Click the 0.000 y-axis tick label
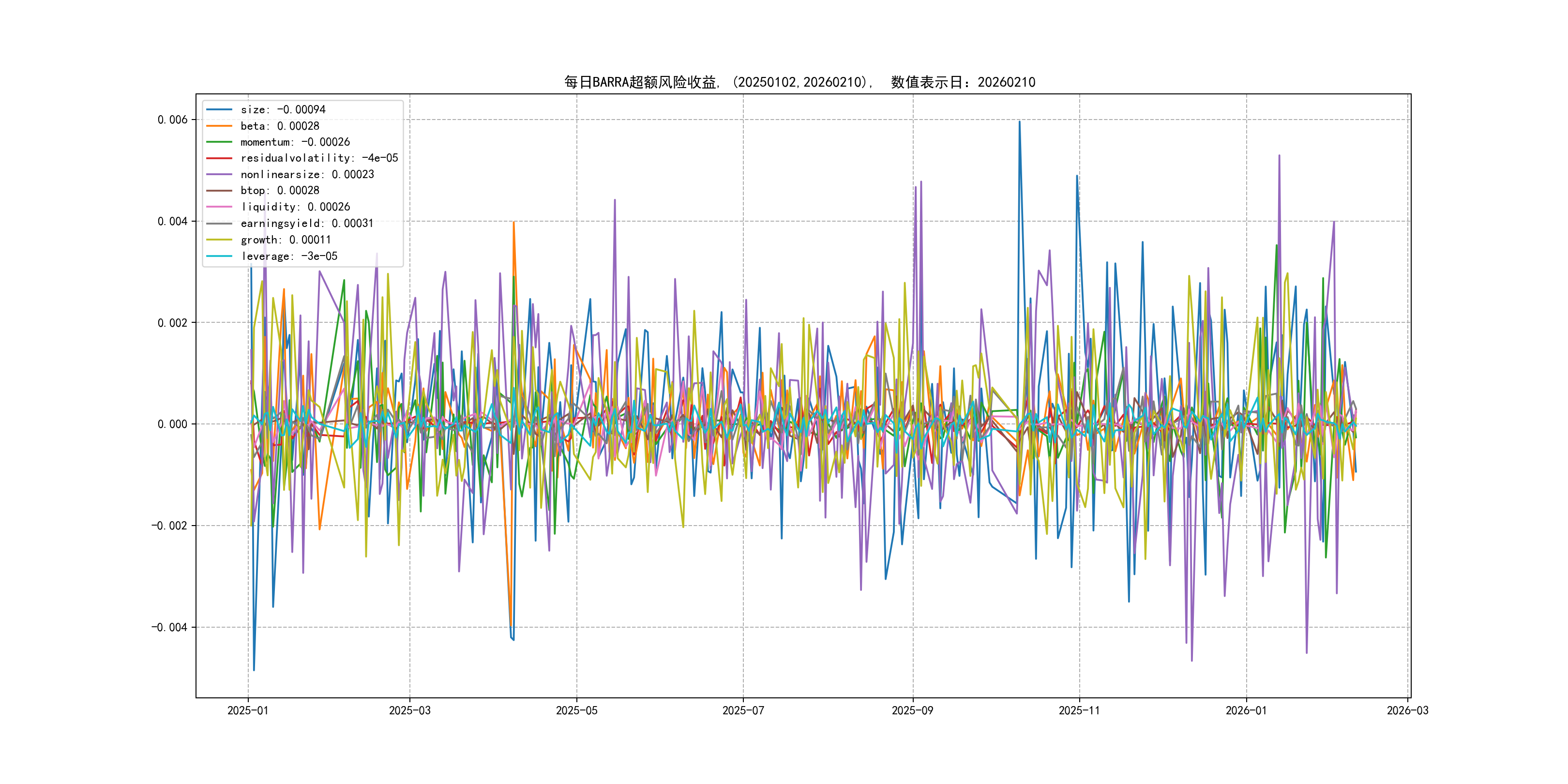Viewport: 1568px width, 784px height. (x=172, y=424)
